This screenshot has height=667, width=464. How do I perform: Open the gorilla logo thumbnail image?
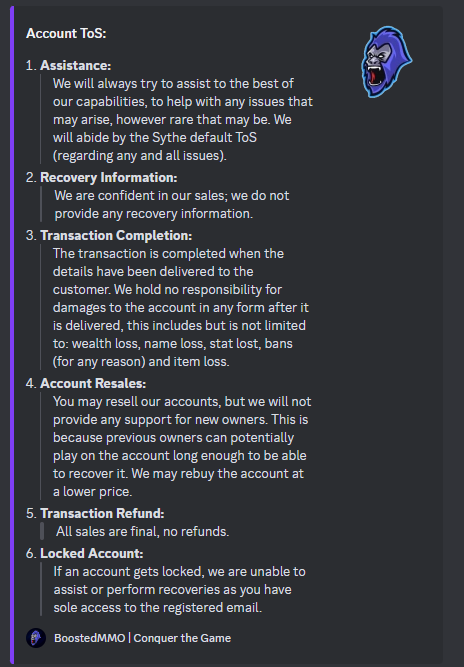point(386,62)
